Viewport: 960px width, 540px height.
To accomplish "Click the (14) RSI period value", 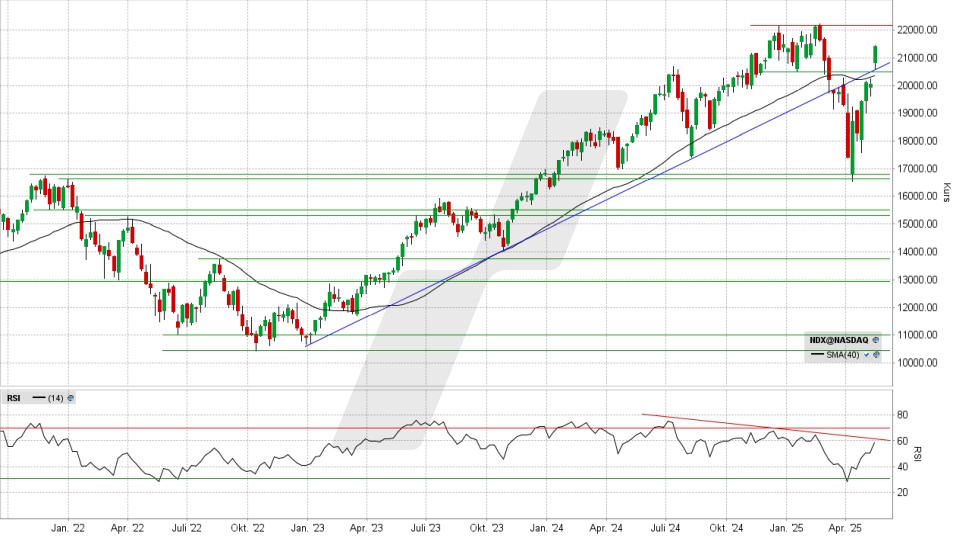I will [56, 398].
